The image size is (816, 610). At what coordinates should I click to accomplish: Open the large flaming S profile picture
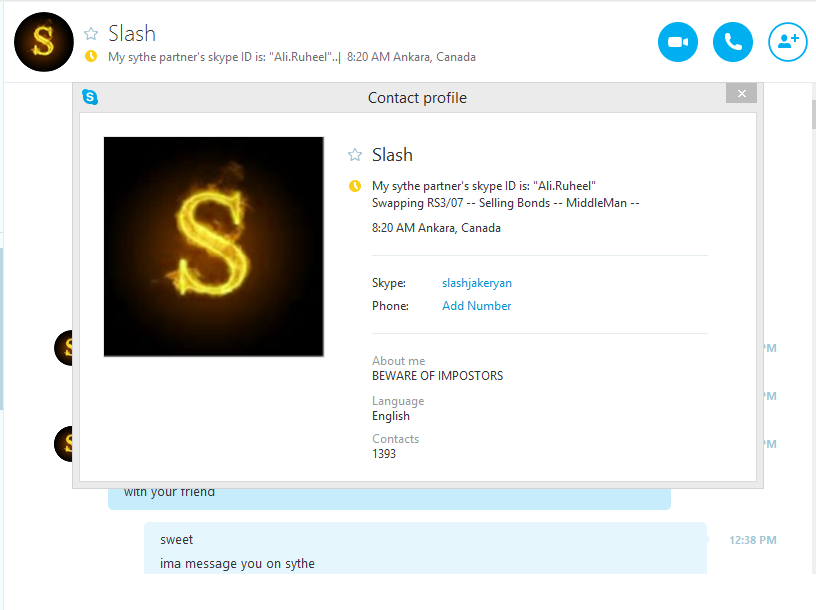pos(214,246)
